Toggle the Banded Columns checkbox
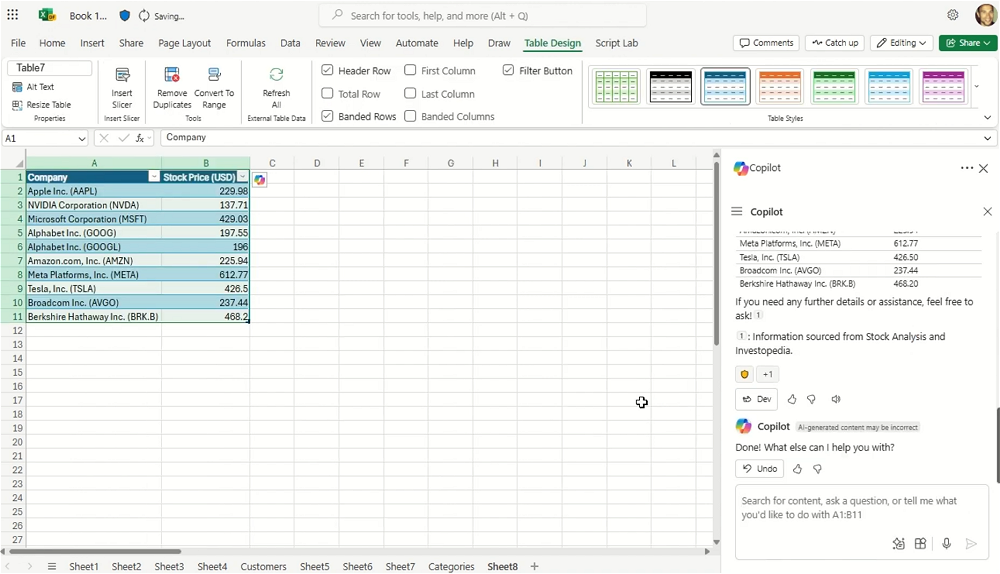The height and width of the screenshot is (574, 1000). tap(410, 116)
